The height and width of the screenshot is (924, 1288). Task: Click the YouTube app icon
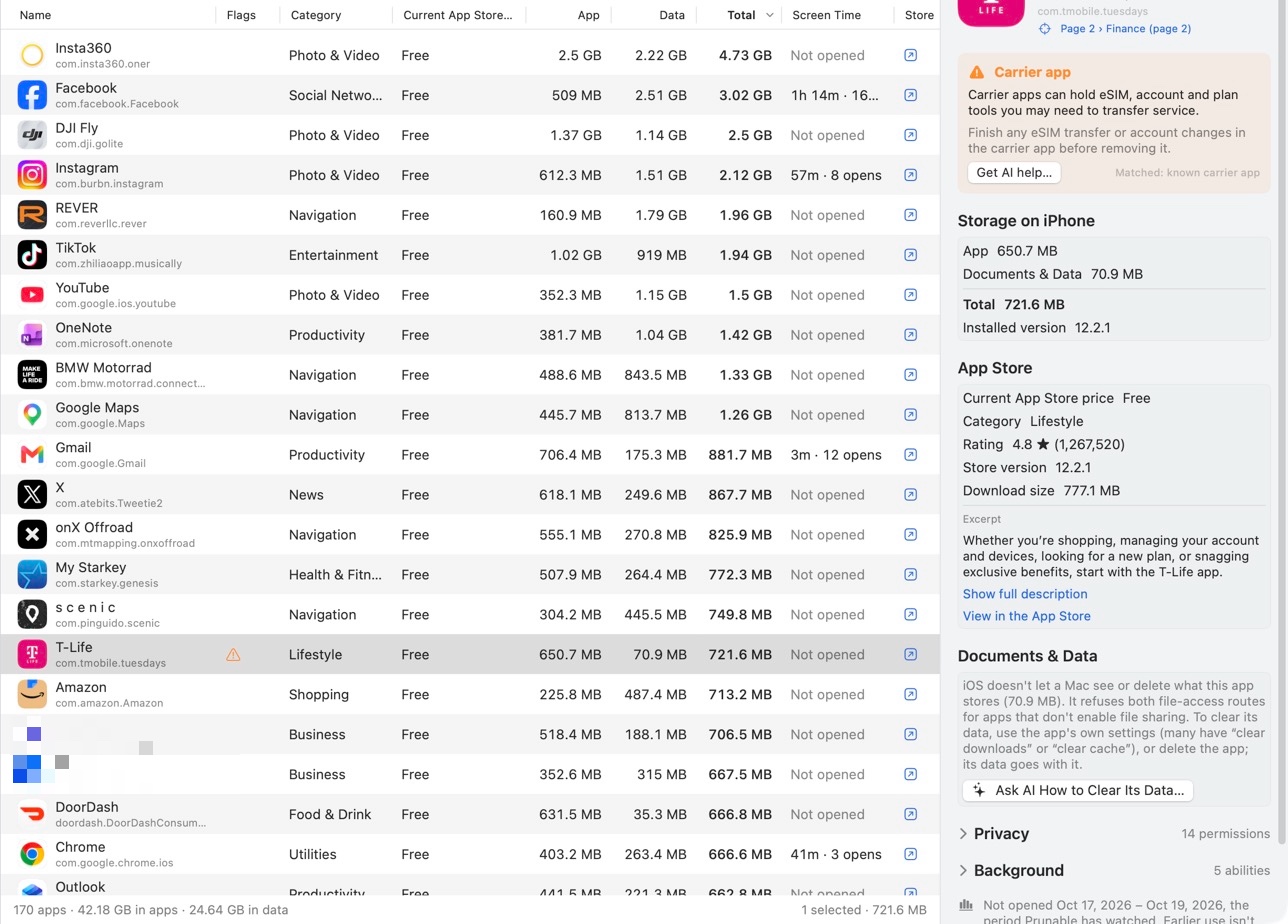coord(32,295)
